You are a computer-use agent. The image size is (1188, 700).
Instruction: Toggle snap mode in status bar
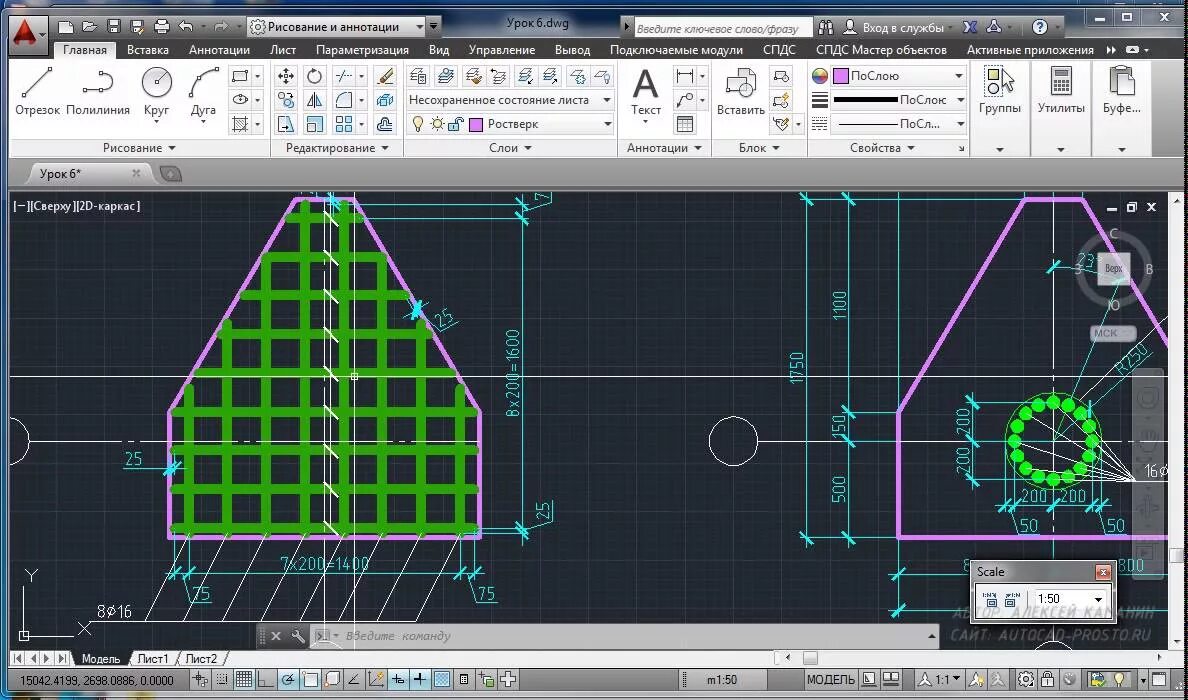[220, 680]
